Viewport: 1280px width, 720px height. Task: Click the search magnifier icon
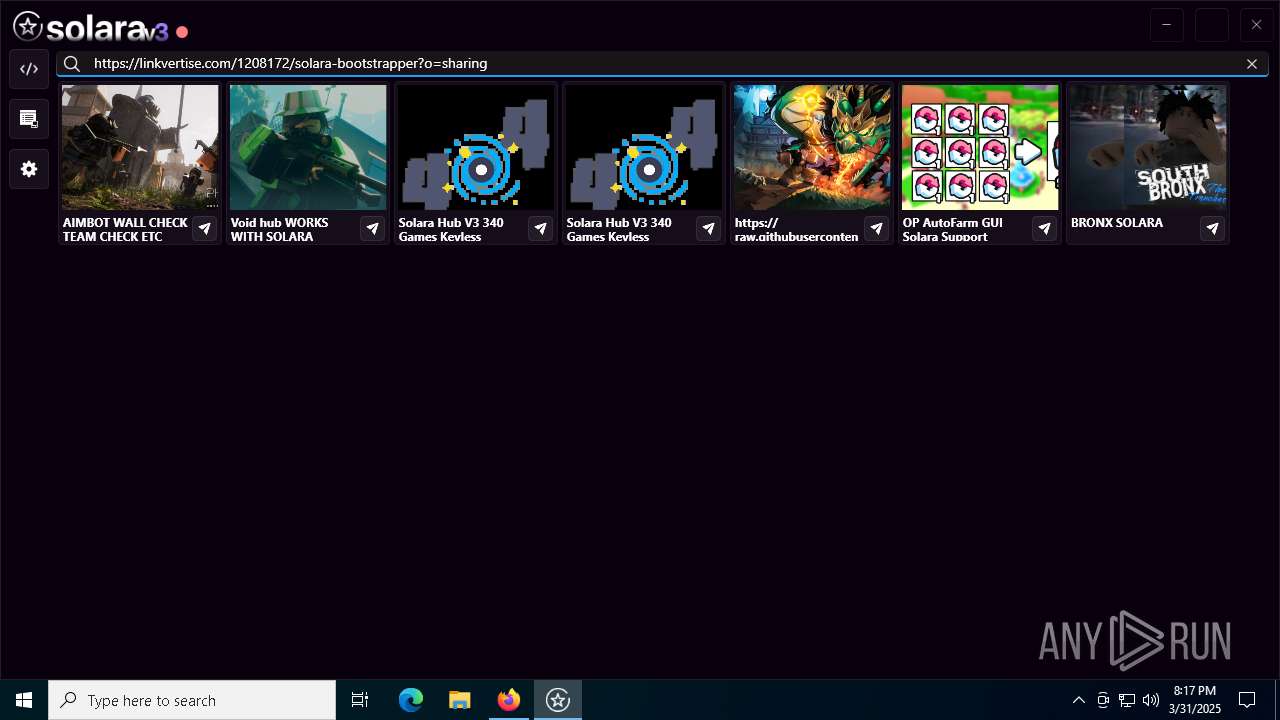[72, 63]
